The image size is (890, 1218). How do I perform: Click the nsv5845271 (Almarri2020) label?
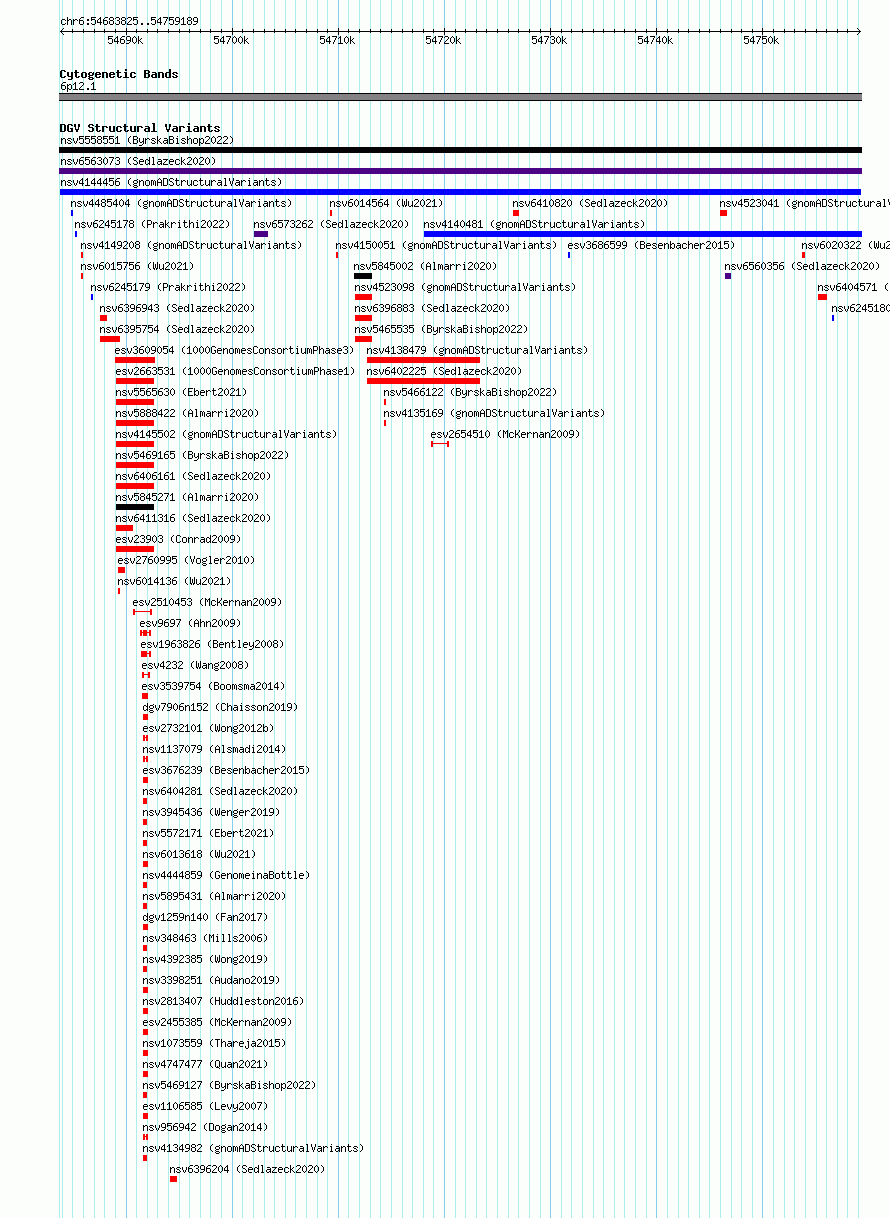point(187,497)
